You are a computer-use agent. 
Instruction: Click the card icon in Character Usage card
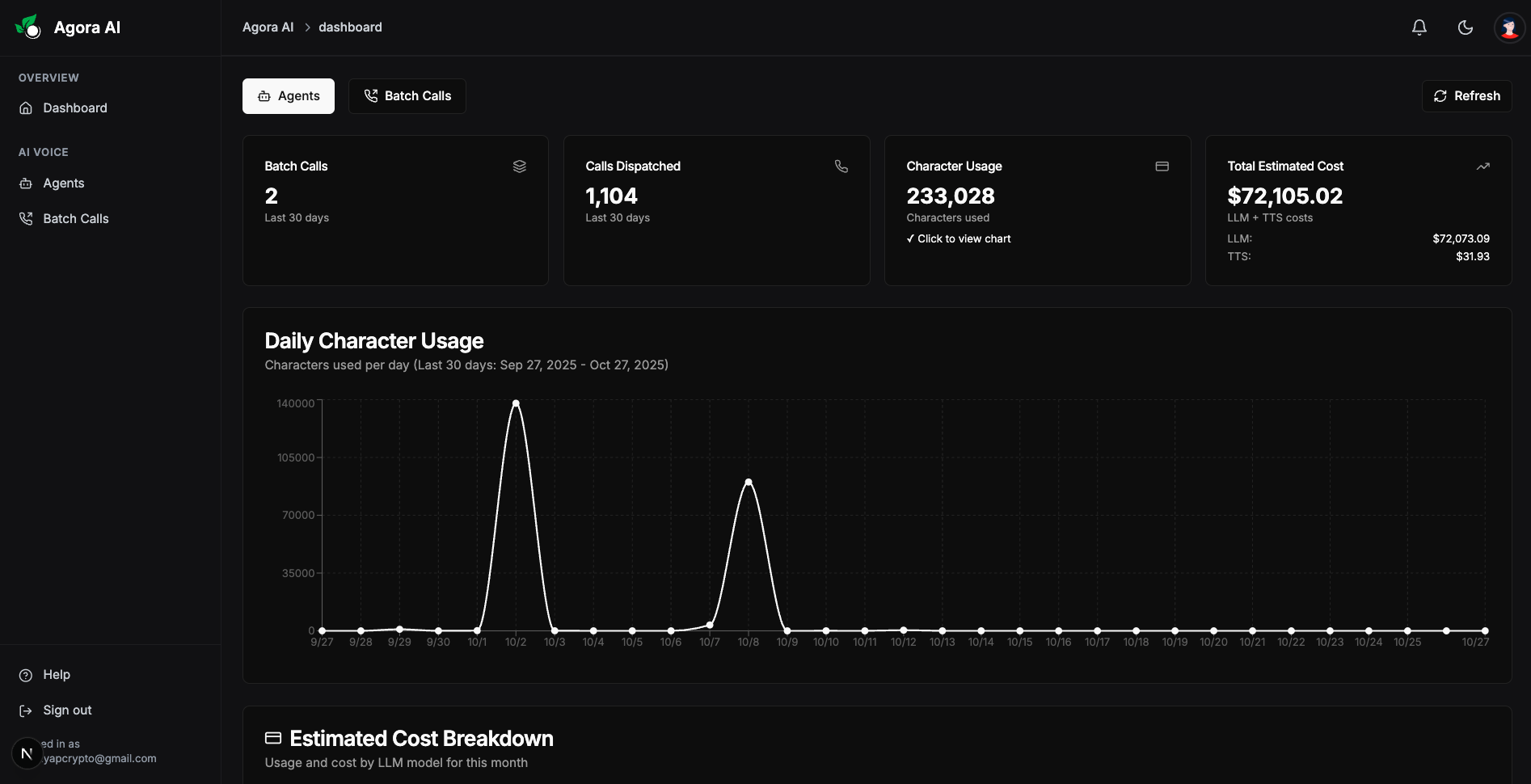[1162, 166]
